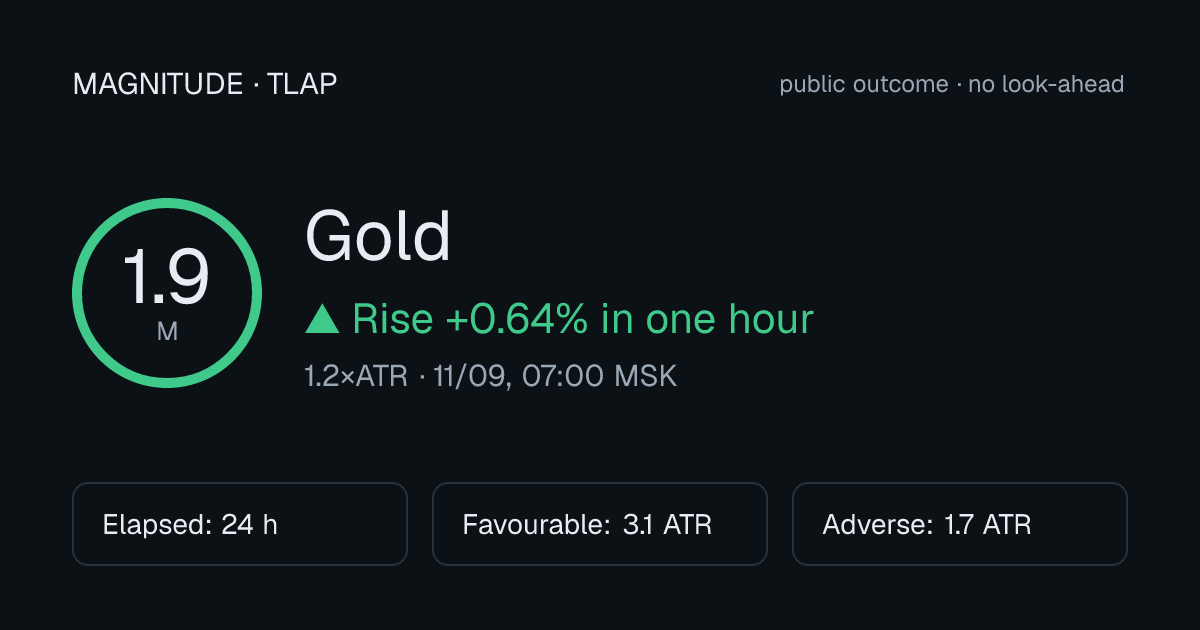Click the 11/09, 07:00 MSK timestamp
Image resolution: width=1200 pixels, height=630 pixels.
(555, 377)
